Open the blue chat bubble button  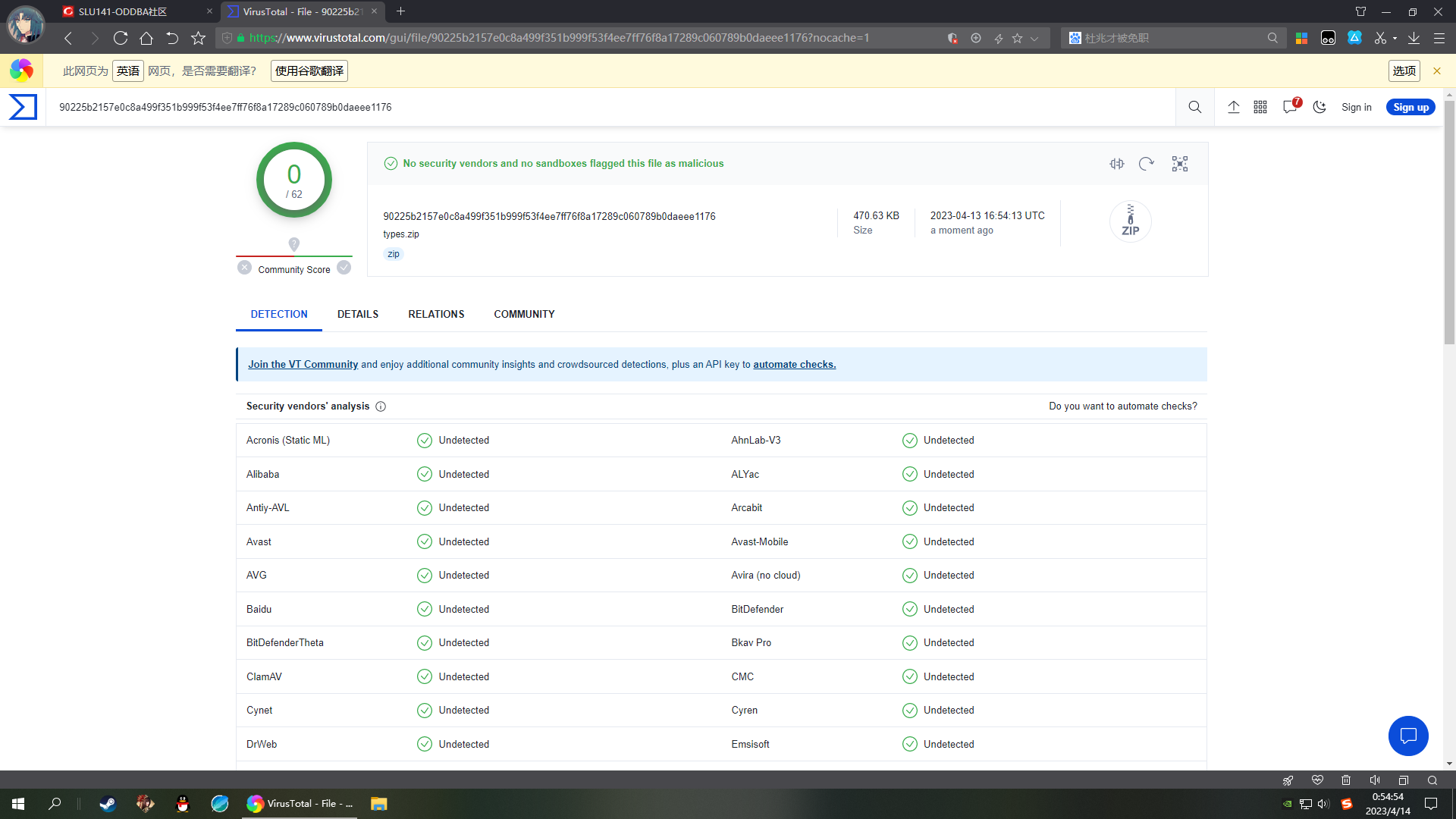[1408, 736]
